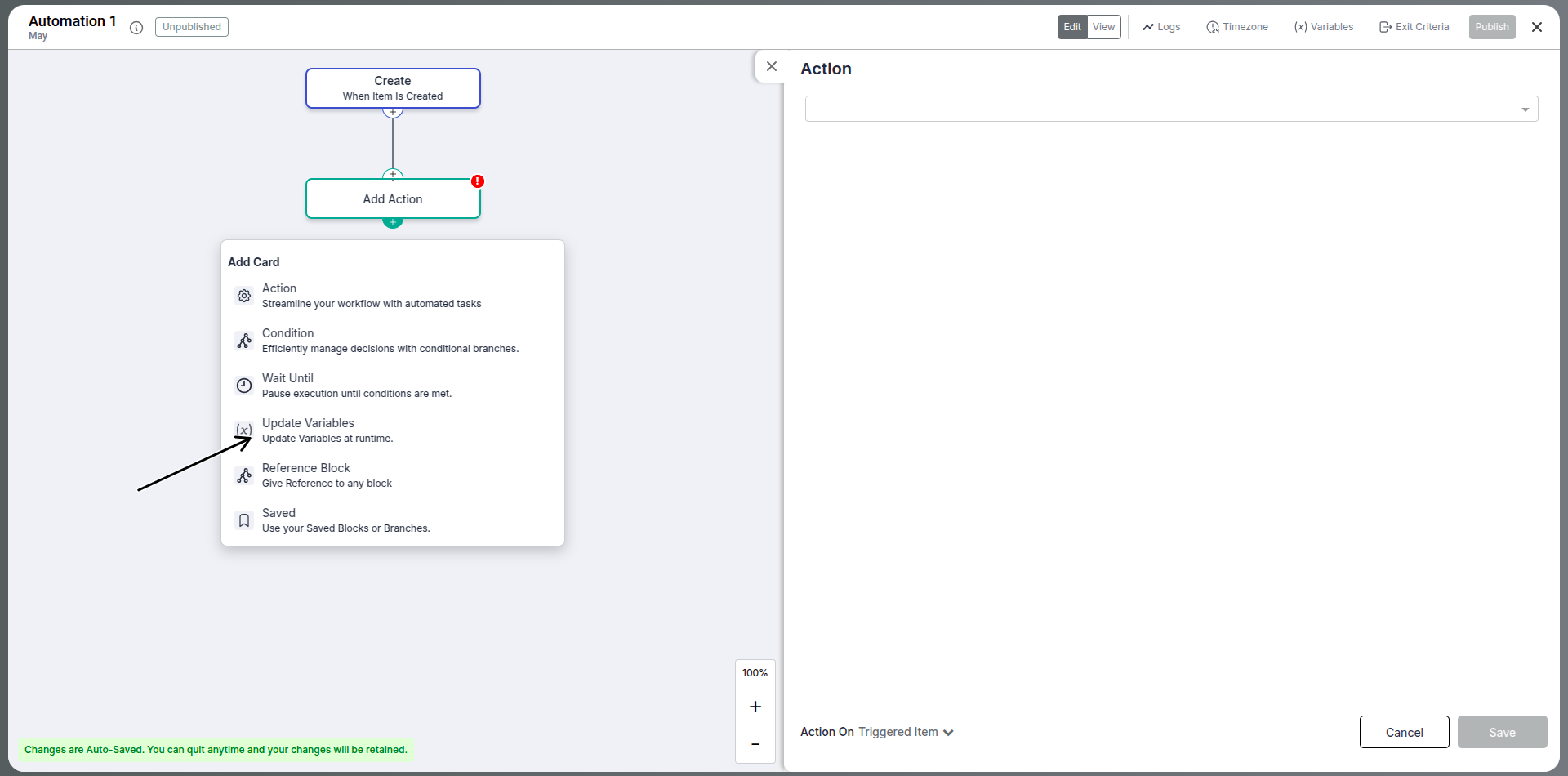
Task: Click the branch icon for Condition card
Action: click(x=244, y=341)
